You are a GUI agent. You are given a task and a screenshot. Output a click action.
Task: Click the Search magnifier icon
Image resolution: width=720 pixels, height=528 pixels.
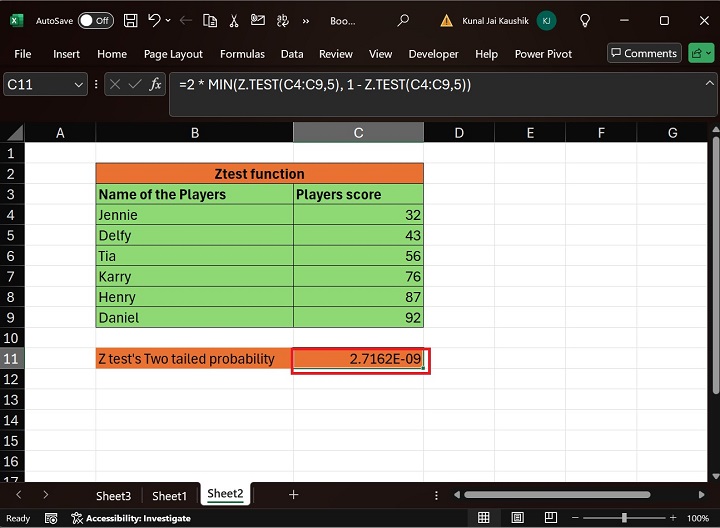click(x=403, y=21)
